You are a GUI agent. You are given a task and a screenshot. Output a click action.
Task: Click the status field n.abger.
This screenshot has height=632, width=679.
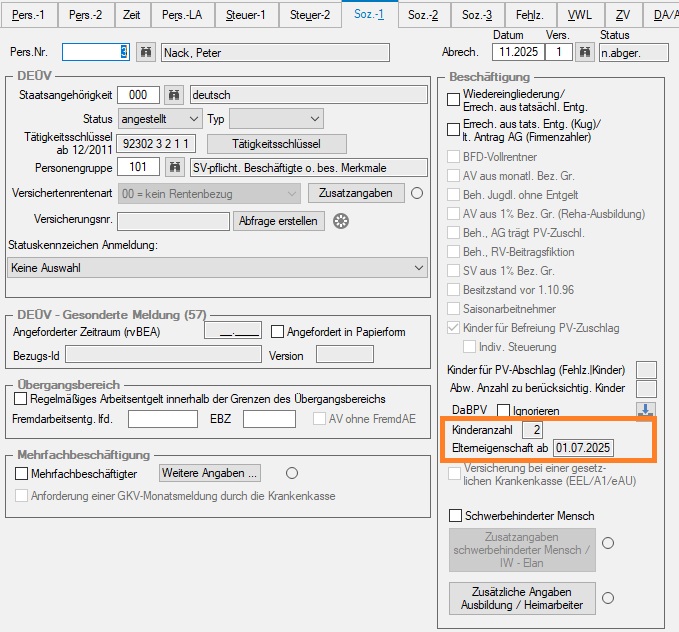coord(634,53)
